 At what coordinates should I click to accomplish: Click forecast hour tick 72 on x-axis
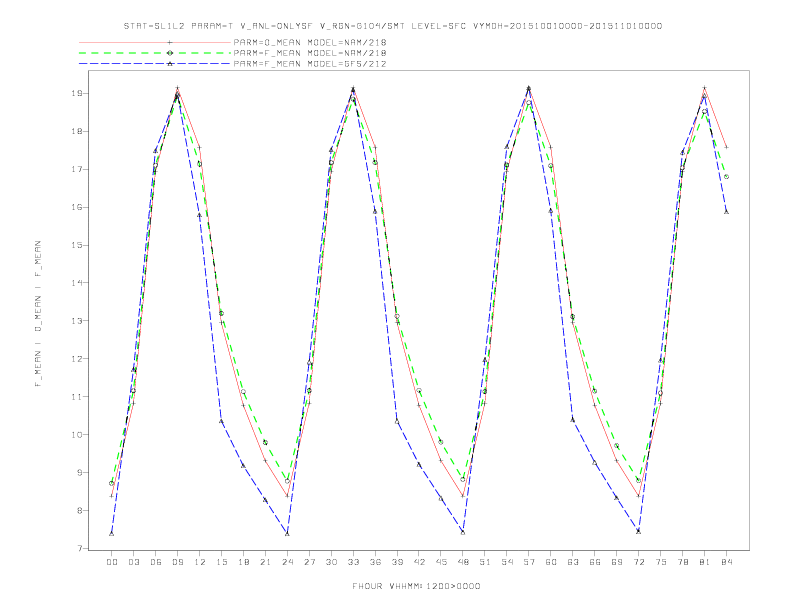point(639,562)
